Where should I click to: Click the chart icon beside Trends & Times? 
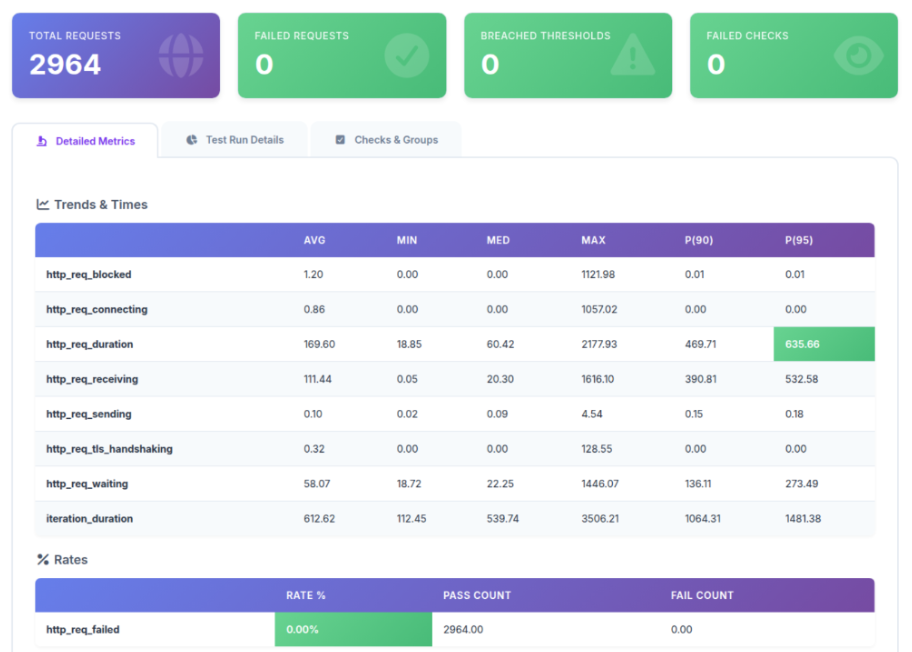[x=42, y=204]
